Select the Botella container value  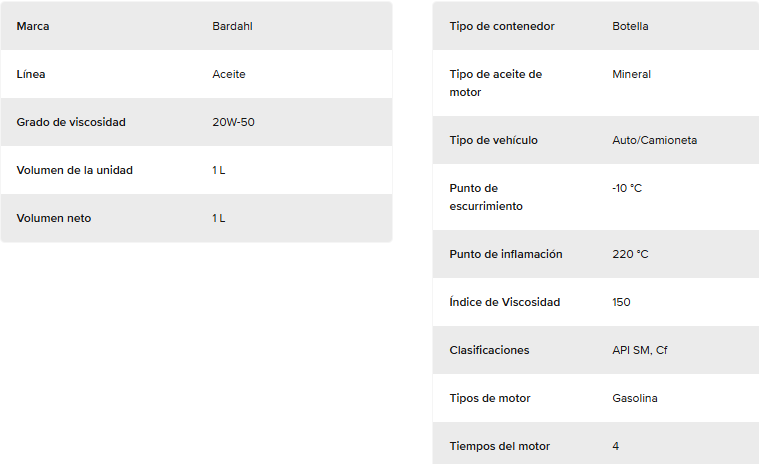[x=630, y=26]
